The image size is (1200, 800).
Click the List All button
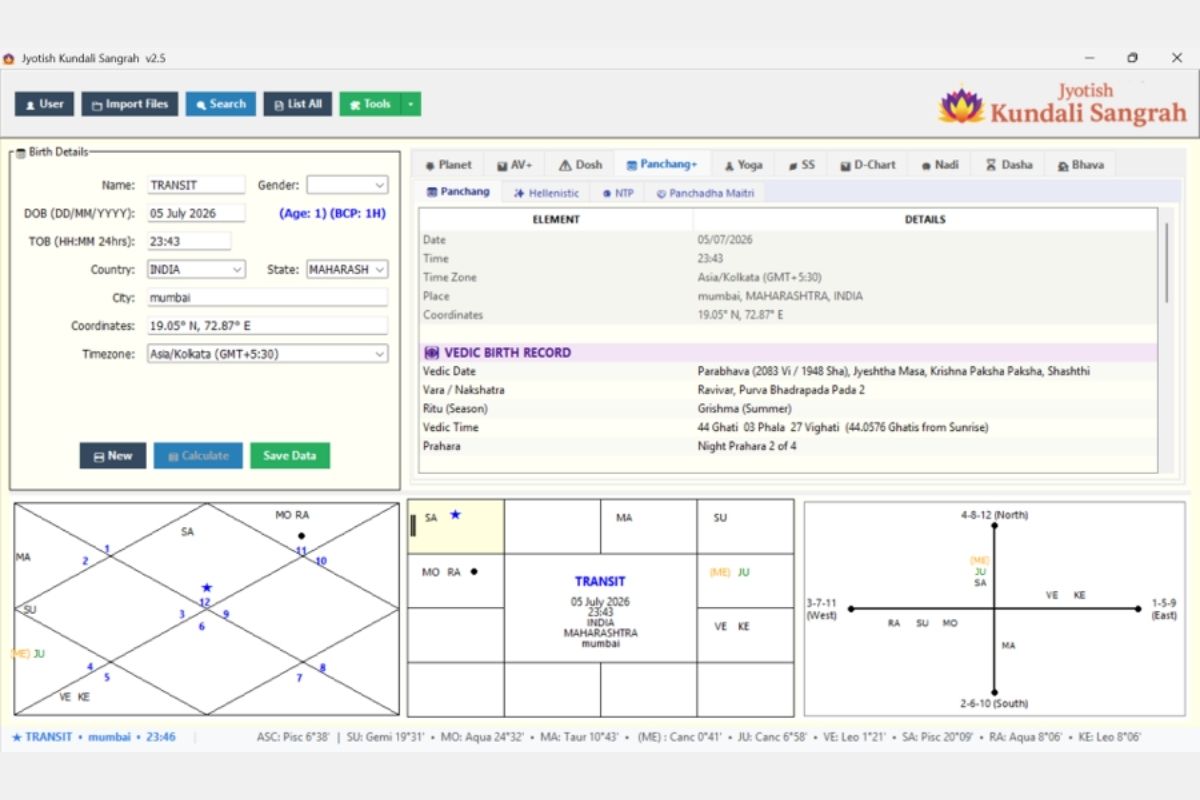pyautogui.click(x=298, y=104)
